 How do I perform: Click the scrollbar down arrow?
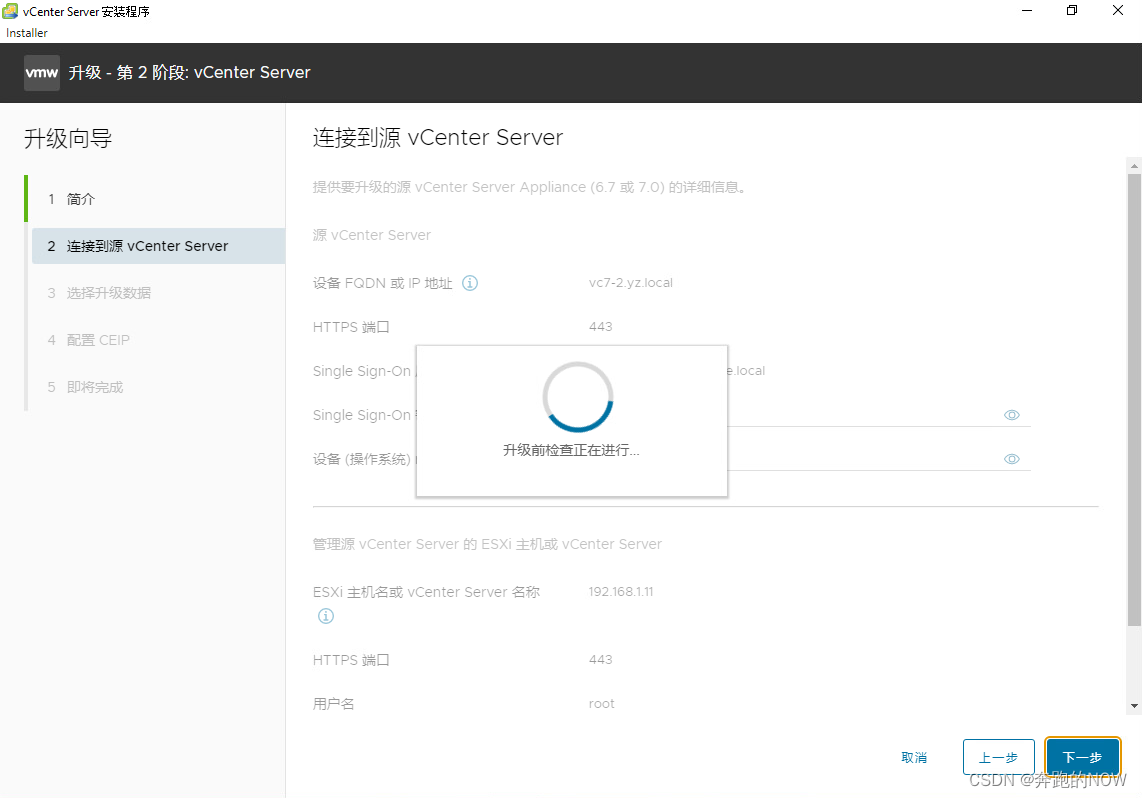[1134, 706]
